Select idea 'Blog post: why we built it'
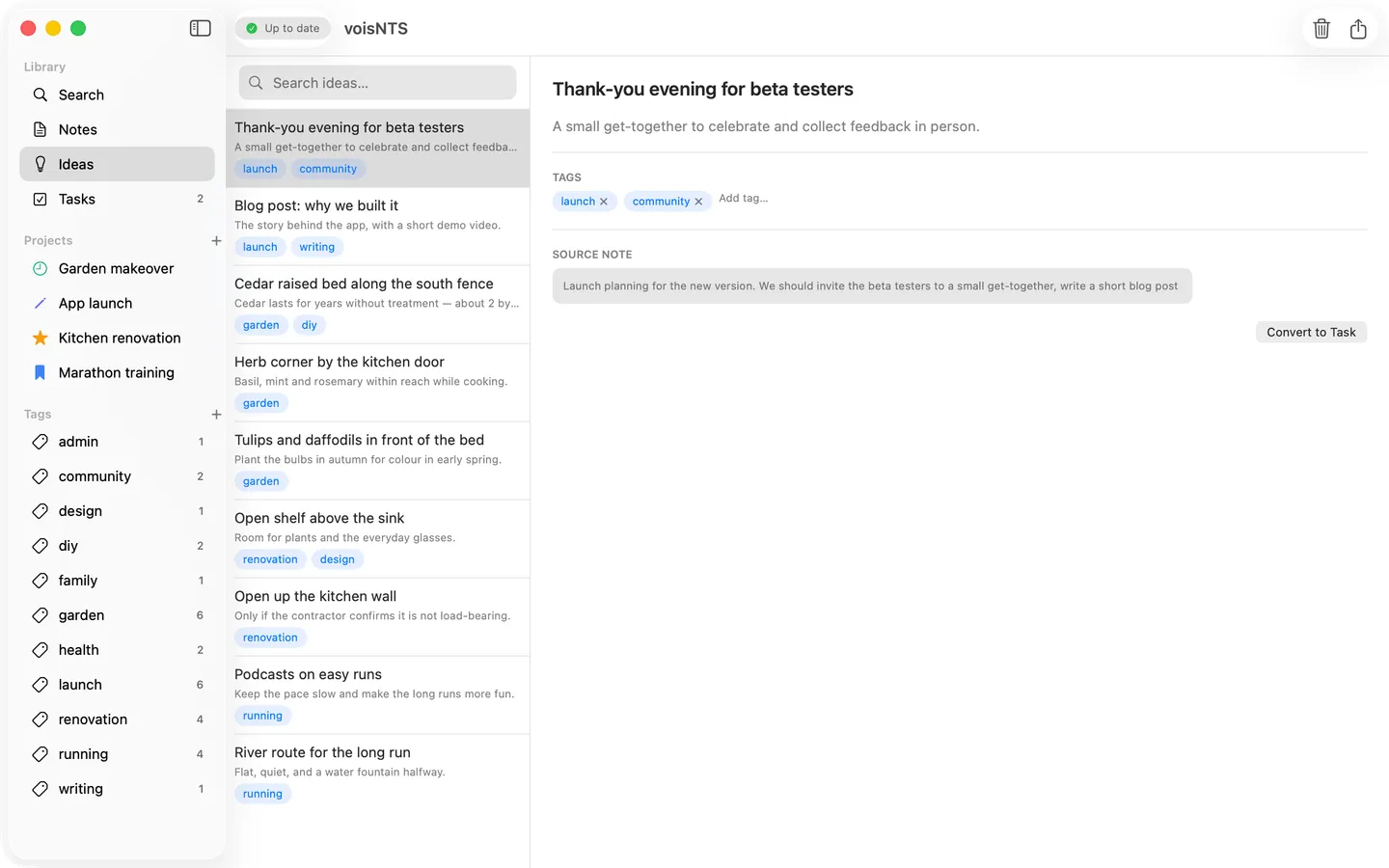1389x868 pixels. click(378, 227)
